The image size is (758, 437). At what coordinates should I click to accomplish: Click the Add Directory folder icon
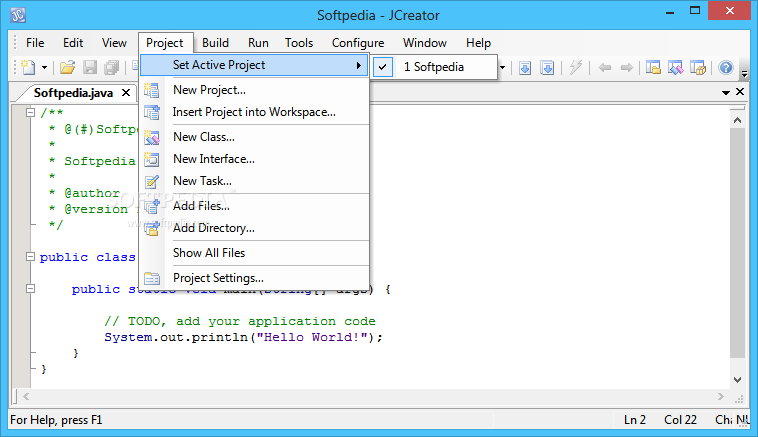point(151,228)
